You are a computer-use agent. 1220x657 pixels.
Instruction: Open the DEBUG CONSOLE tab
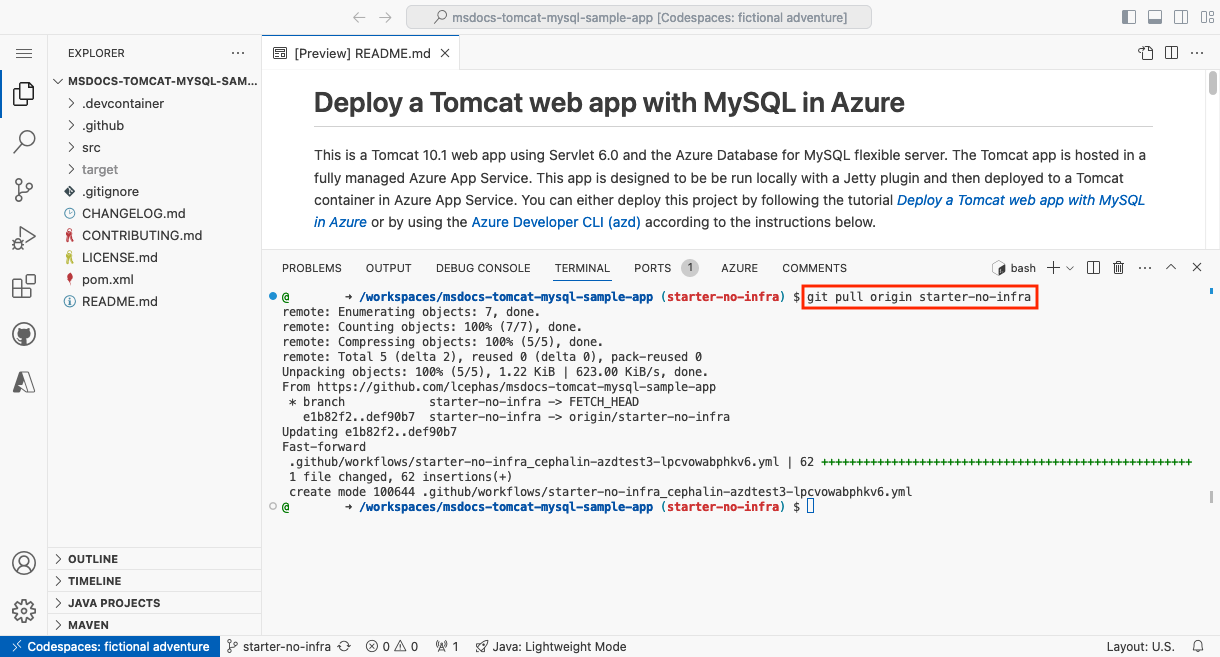tap(483, 267)
